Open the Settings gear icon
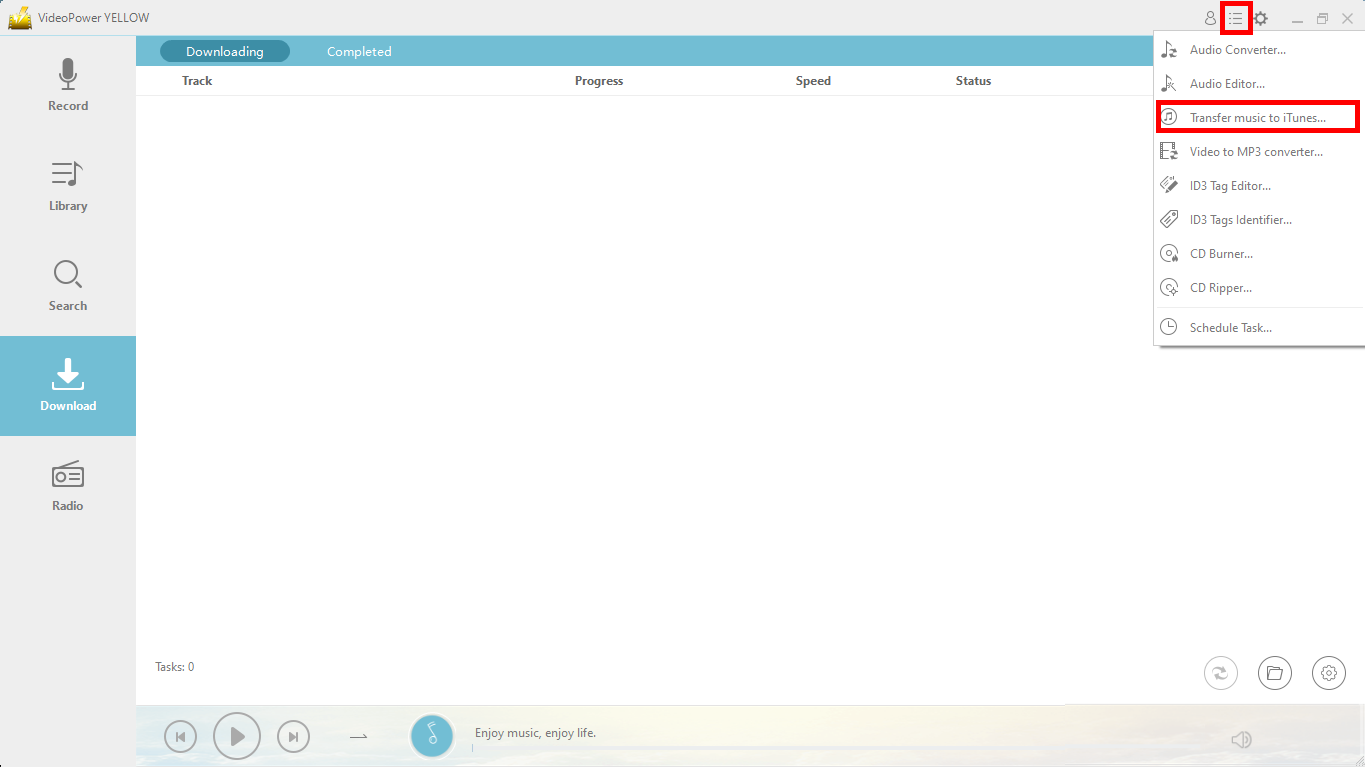Image resolution: width=1365 pixels, height=767 pixels. (x=1329, y=673)
